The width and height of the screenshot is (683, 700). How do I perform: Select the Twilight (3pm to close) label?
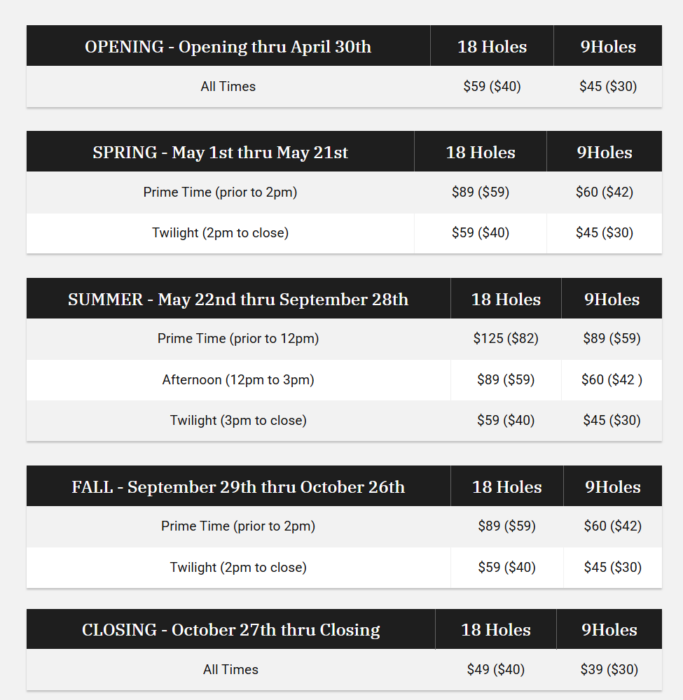(x=238, y=421)
